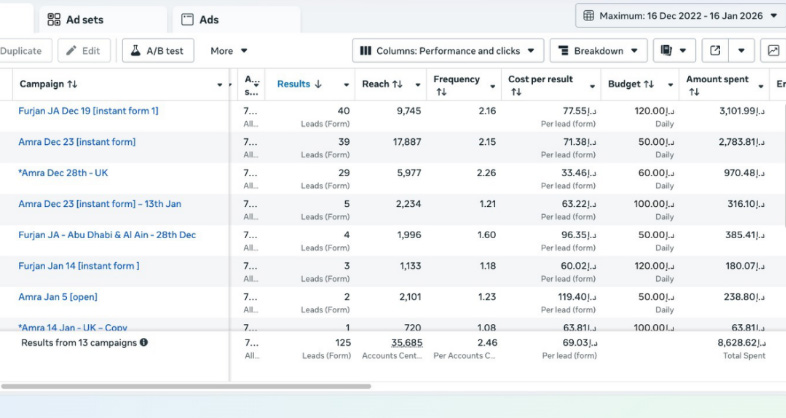Switch to the Ad sets tab
The image size is (786, 418).
(x=103, y=20)
